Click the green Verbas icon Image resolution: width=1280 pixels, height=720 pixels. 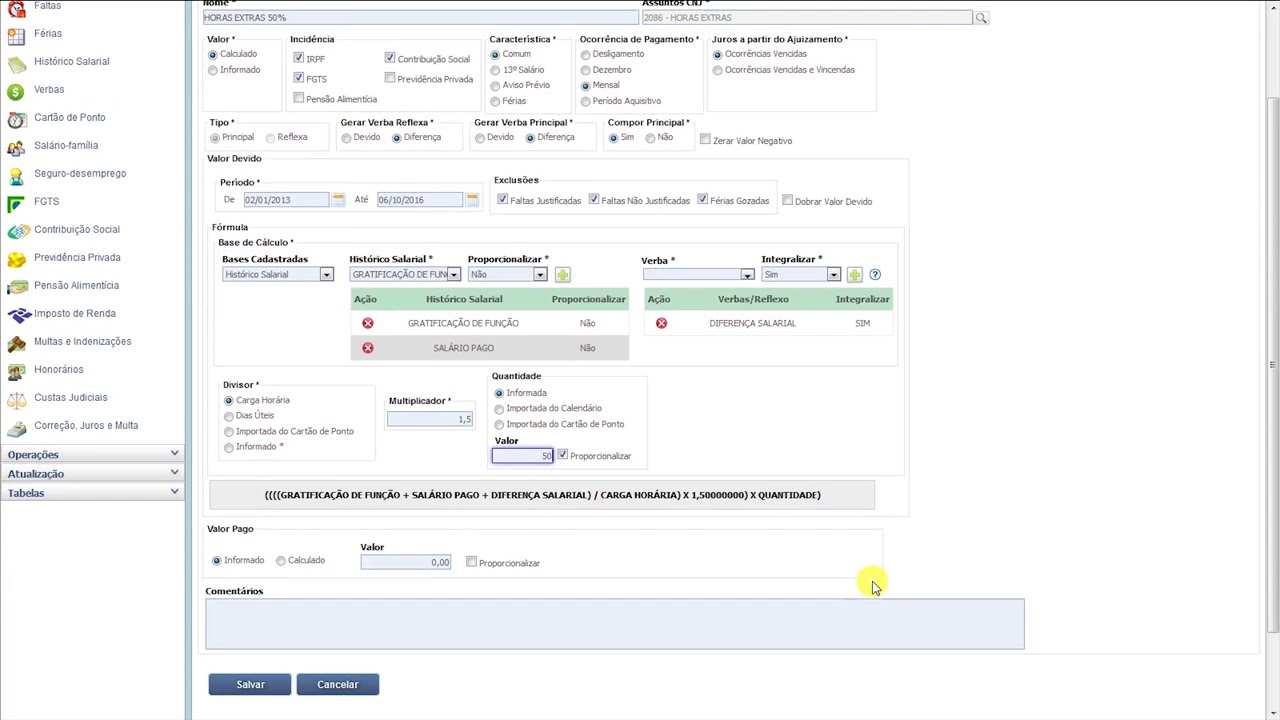click(16, 91)
